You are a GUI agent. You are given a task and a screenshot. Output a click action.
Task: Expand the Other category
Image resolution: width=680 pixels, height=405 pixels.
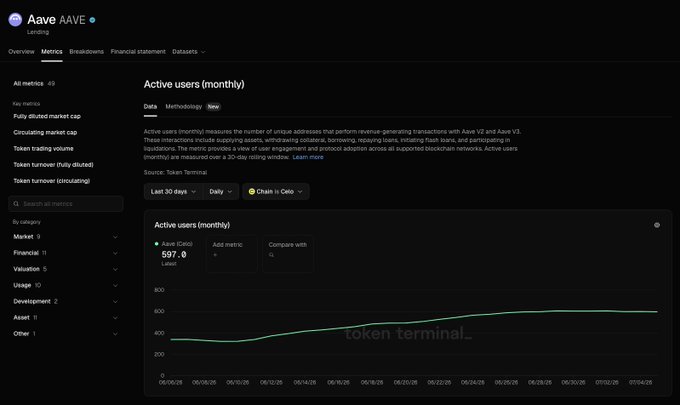[x=65, y=334]
